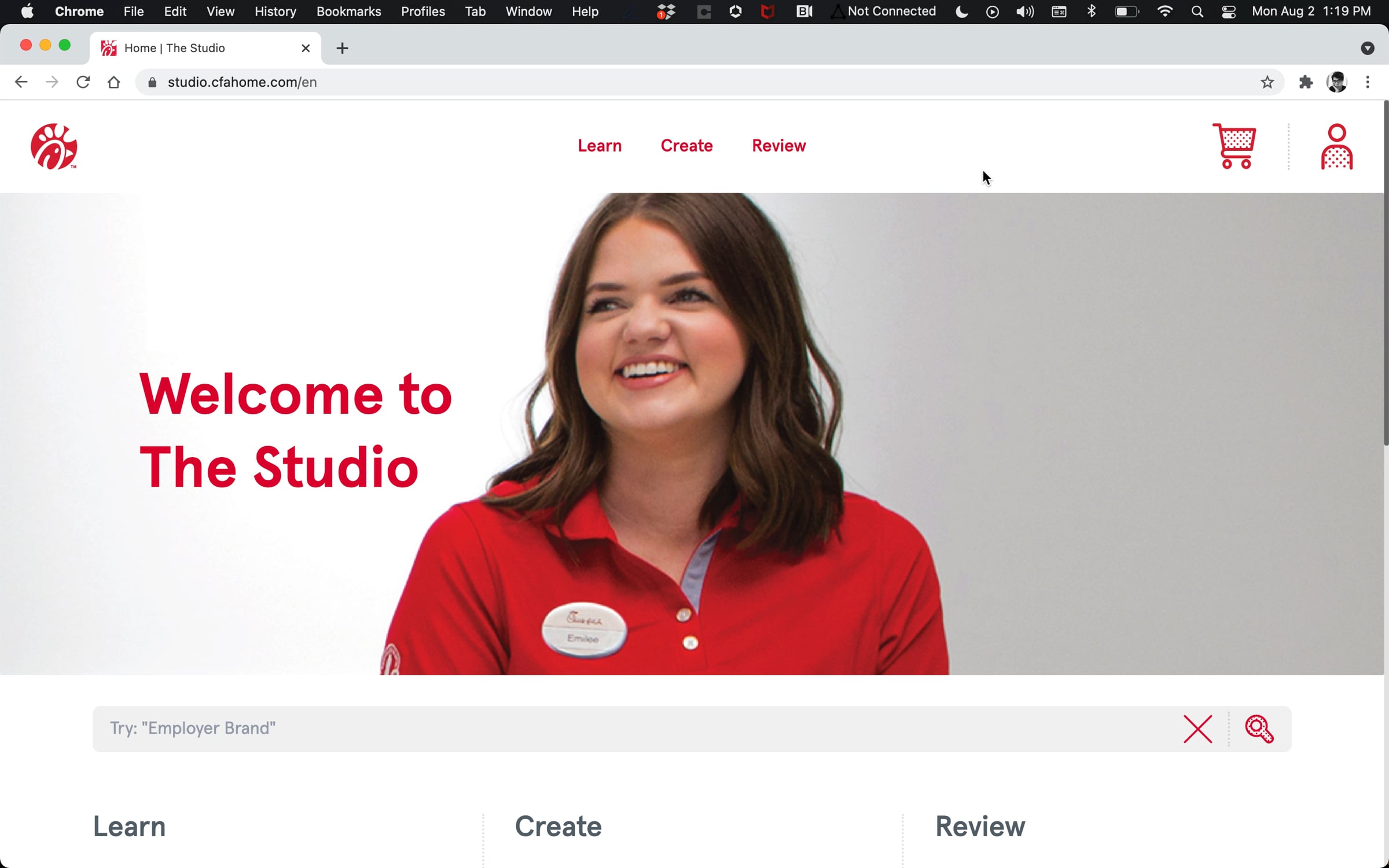Click the Chick-fil-A logo in header
Viewport: 1389px width, 868px height.
pos(54,146)
